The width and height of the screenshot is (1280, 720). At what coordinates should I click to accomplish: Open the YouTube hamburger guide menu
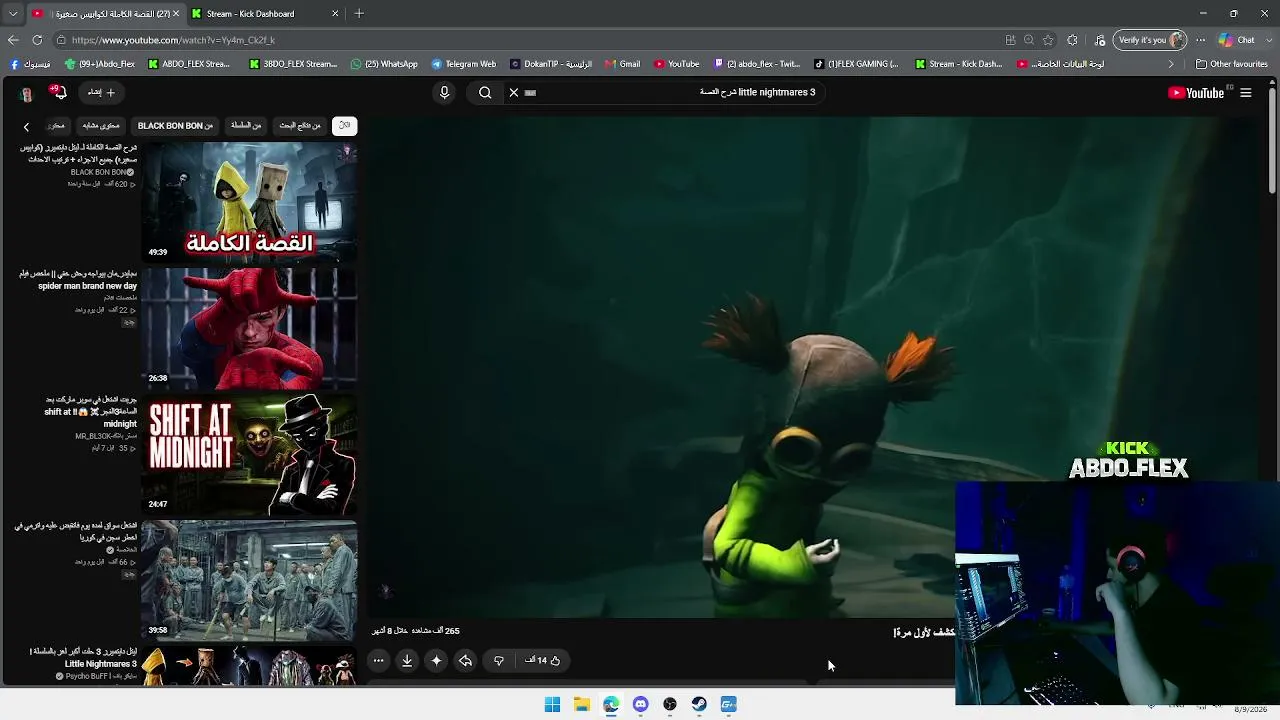pyautogui.click(x=1246, y=93)
